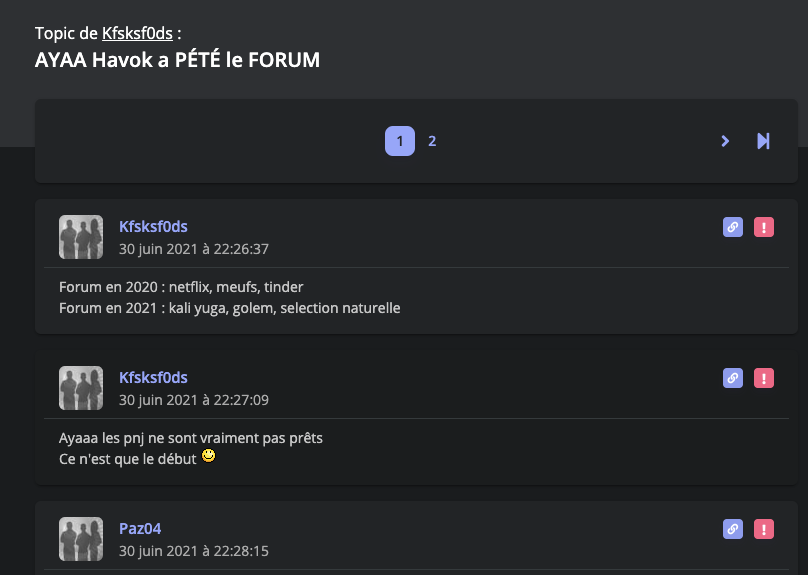808x575 pixels.
Task: Visit Paz04's profile
Action: 140,528
